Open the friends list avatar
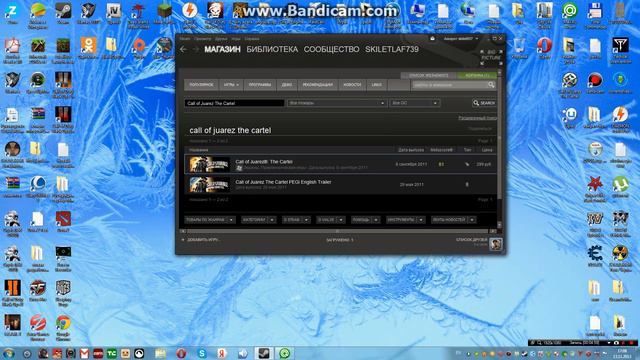Screen dimensions: 640x360 click(496, 244)
